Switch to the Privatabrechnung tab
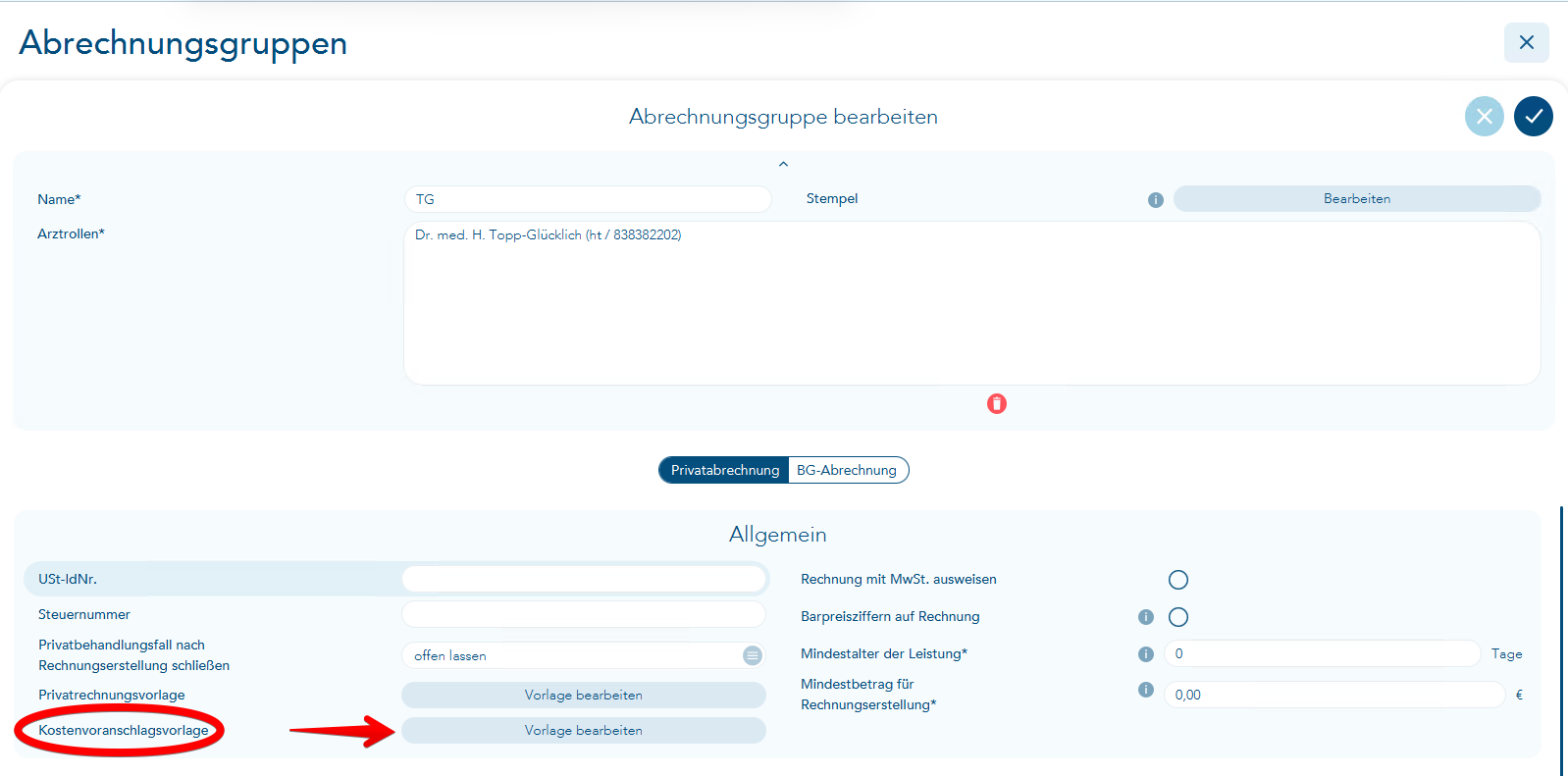Screen dimensions: 1568x776 [x=724, y=471]
